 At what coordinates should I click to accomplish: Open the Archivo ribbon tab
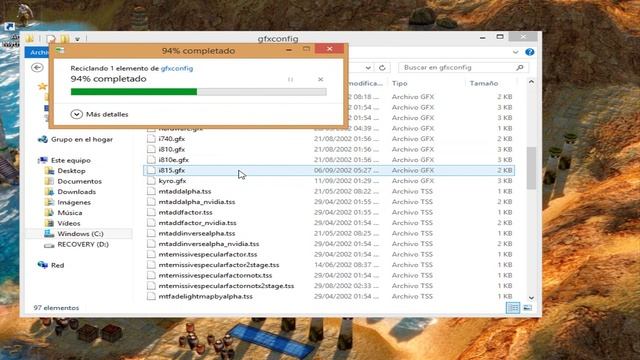click(x=38, y=52)
